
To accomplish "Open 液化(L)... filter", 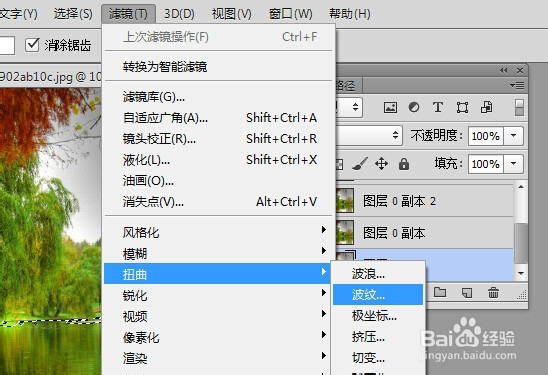I will click(x=218, y=160).
